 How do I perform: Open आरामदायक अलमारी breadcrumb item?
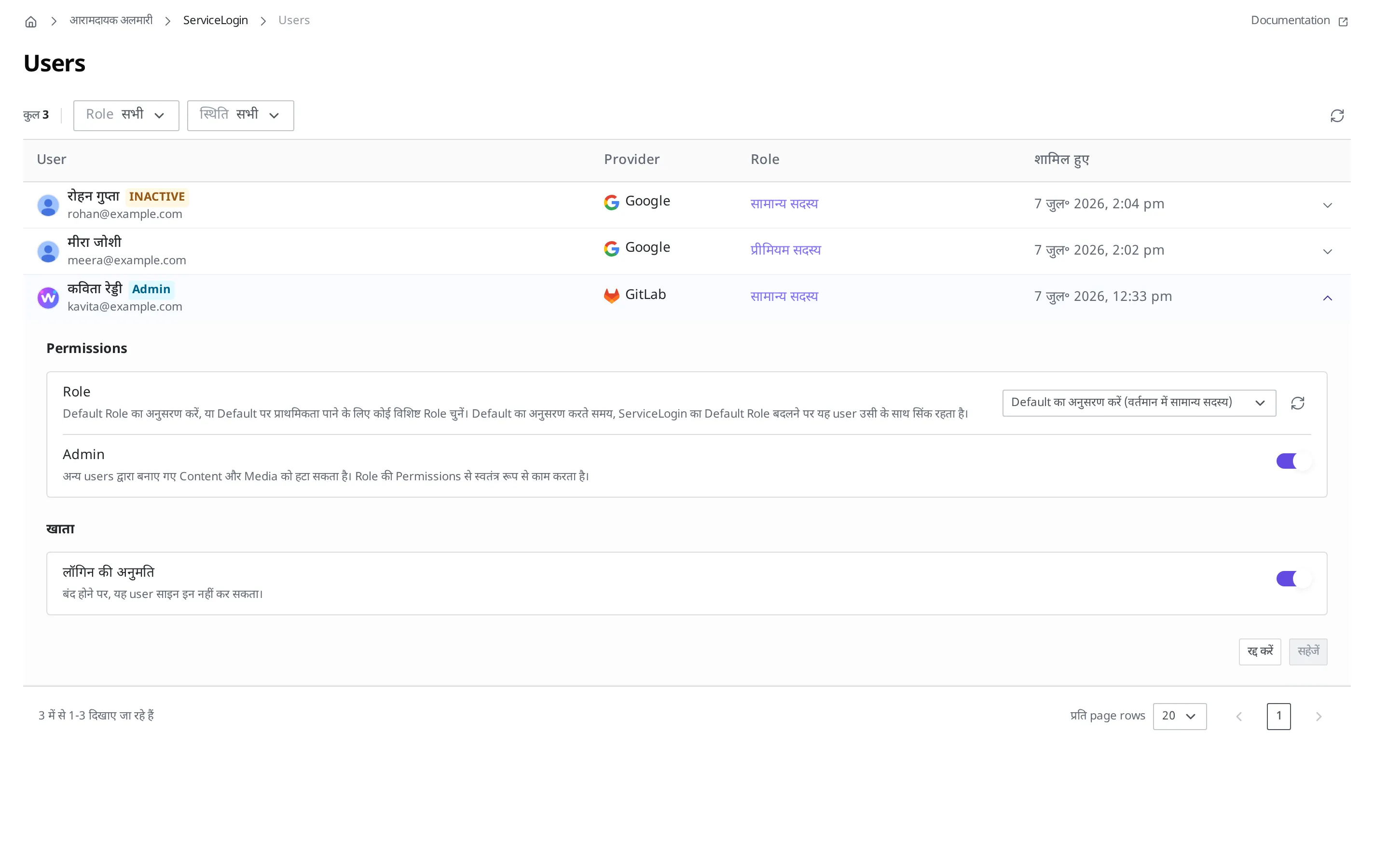[x=111, y=21]
